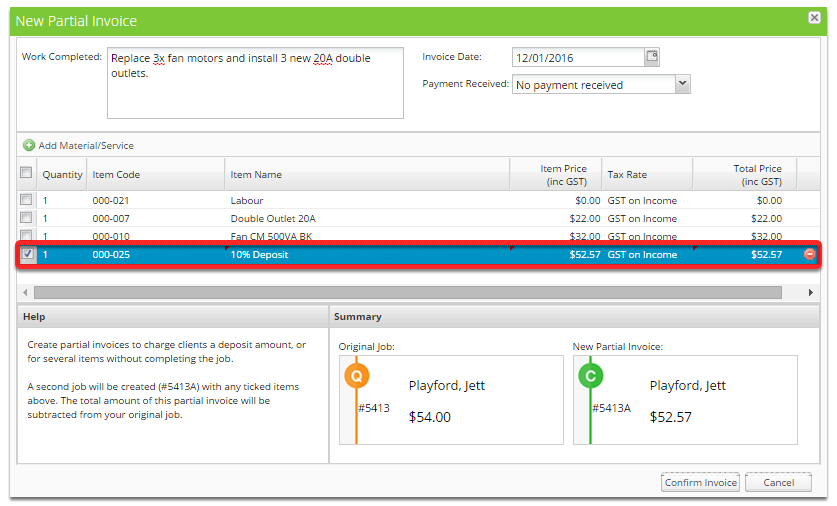Click the Summary panel header

(574, 317)
